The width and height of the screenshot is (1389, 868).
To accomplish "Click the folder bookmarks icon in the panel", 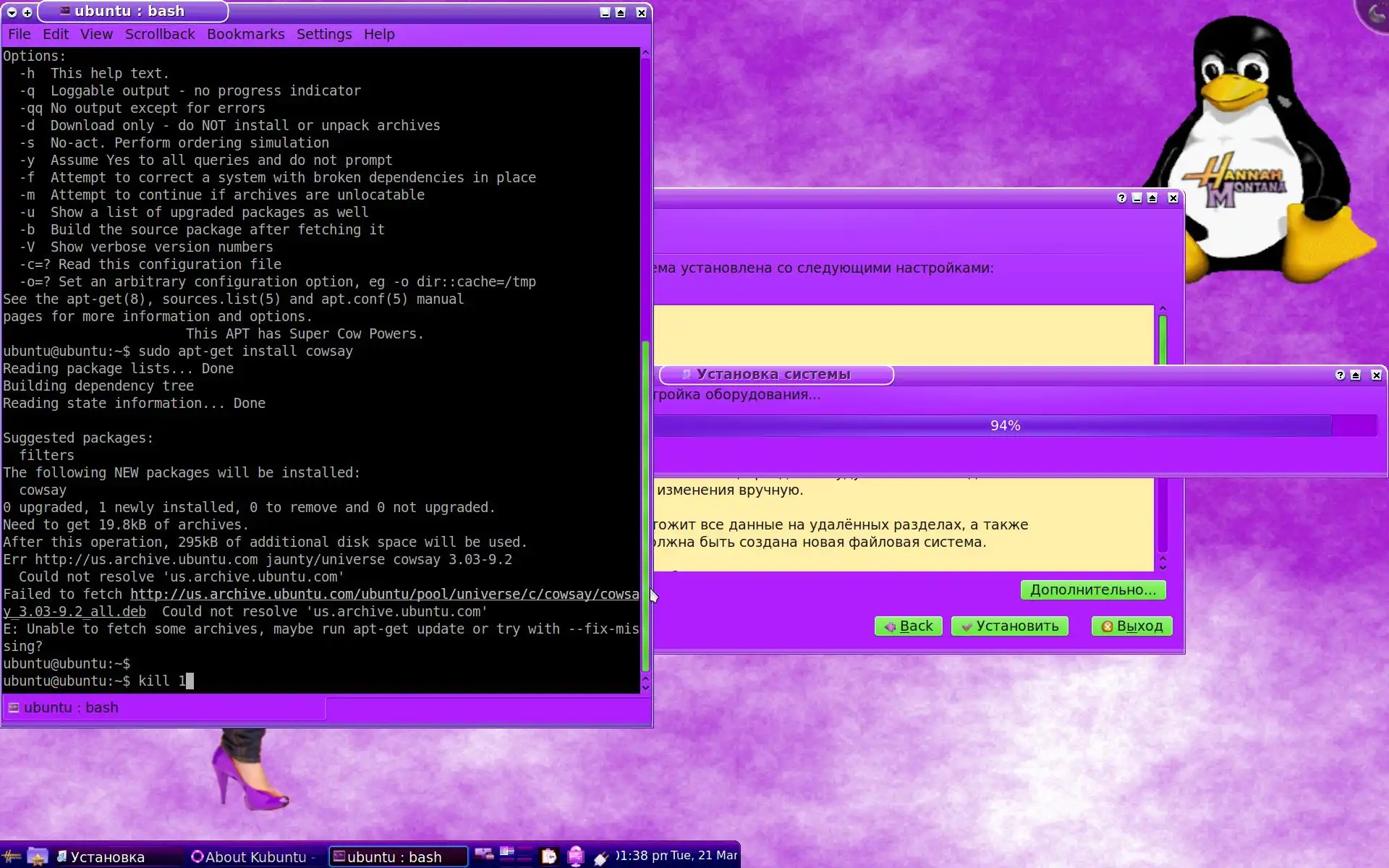I will [x=38, y=856].
